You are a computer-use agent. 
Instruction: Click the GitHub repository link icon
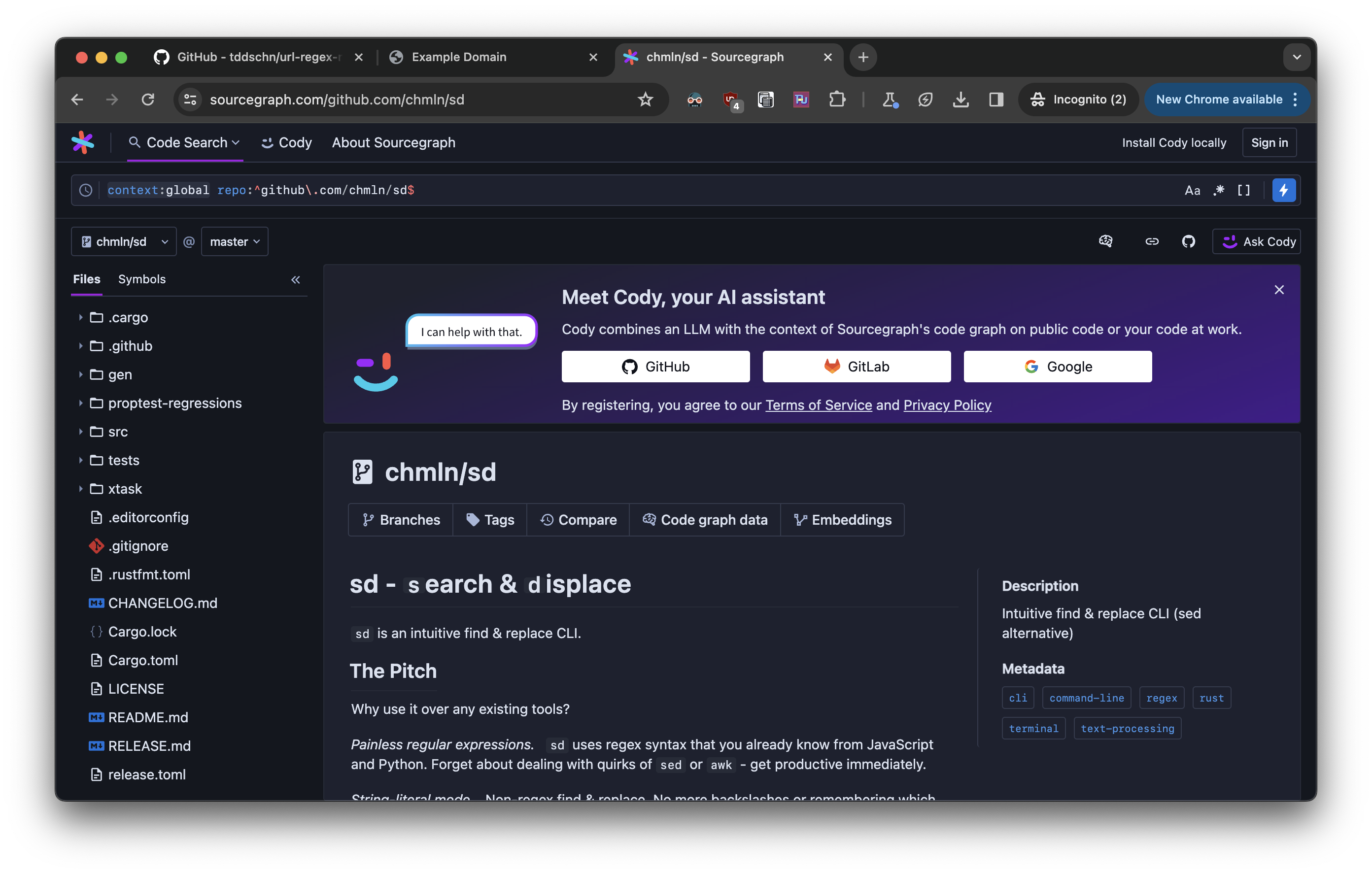pyautogui.click(x=1189, y=241)
